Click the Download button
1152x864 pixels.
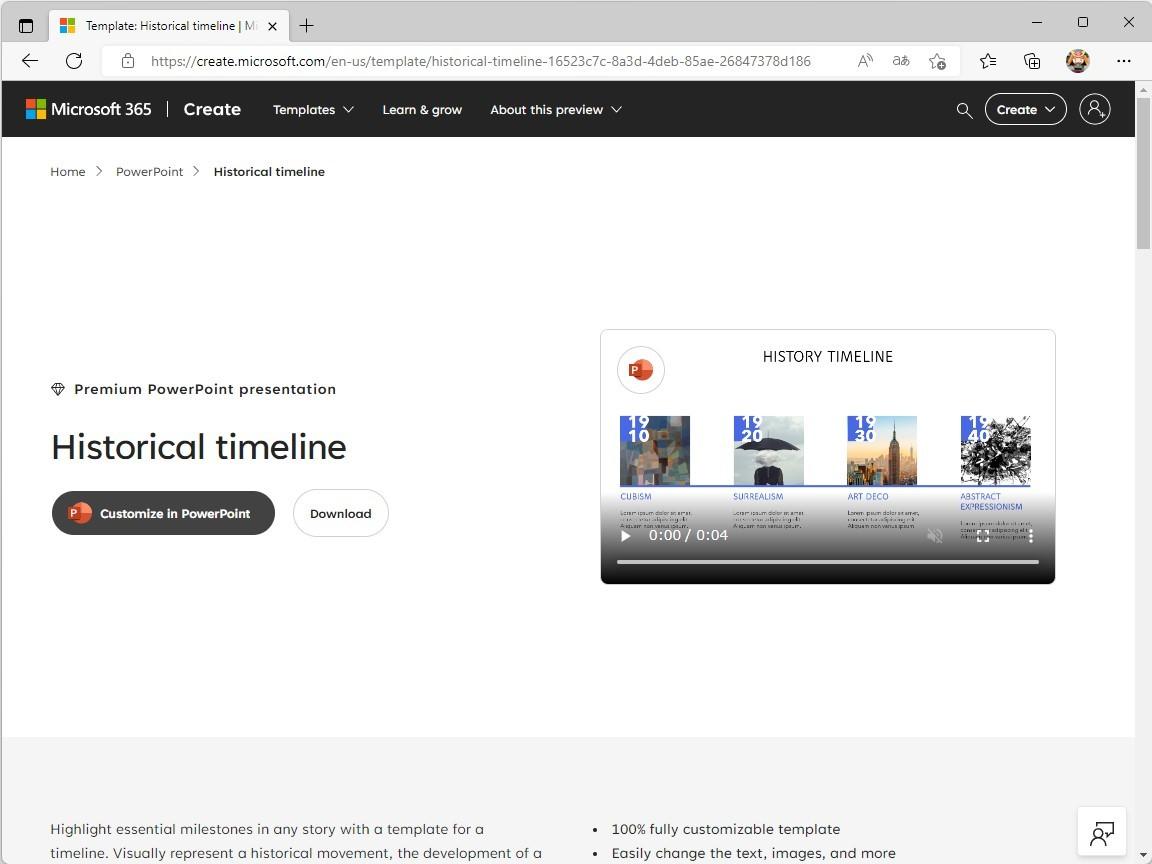click(341, 513)
